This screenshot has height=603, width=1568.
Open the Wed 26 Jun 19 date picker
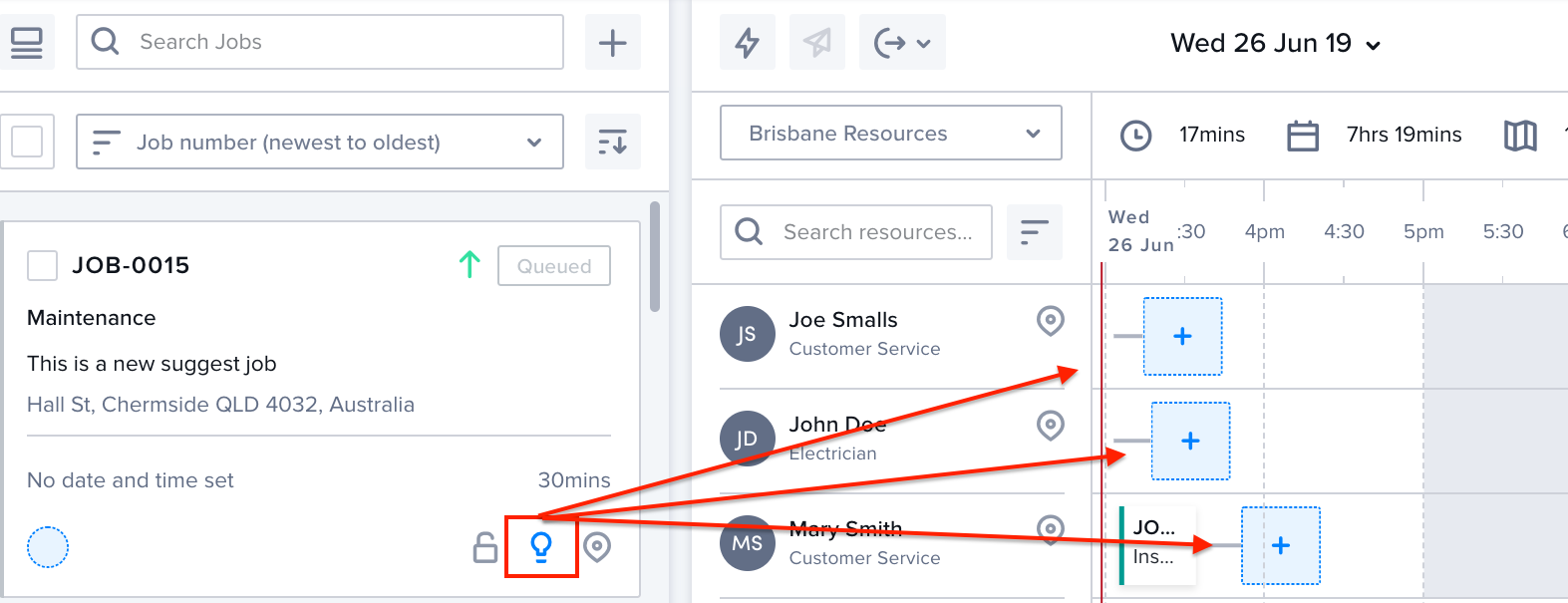click(x=1276, y=44)
